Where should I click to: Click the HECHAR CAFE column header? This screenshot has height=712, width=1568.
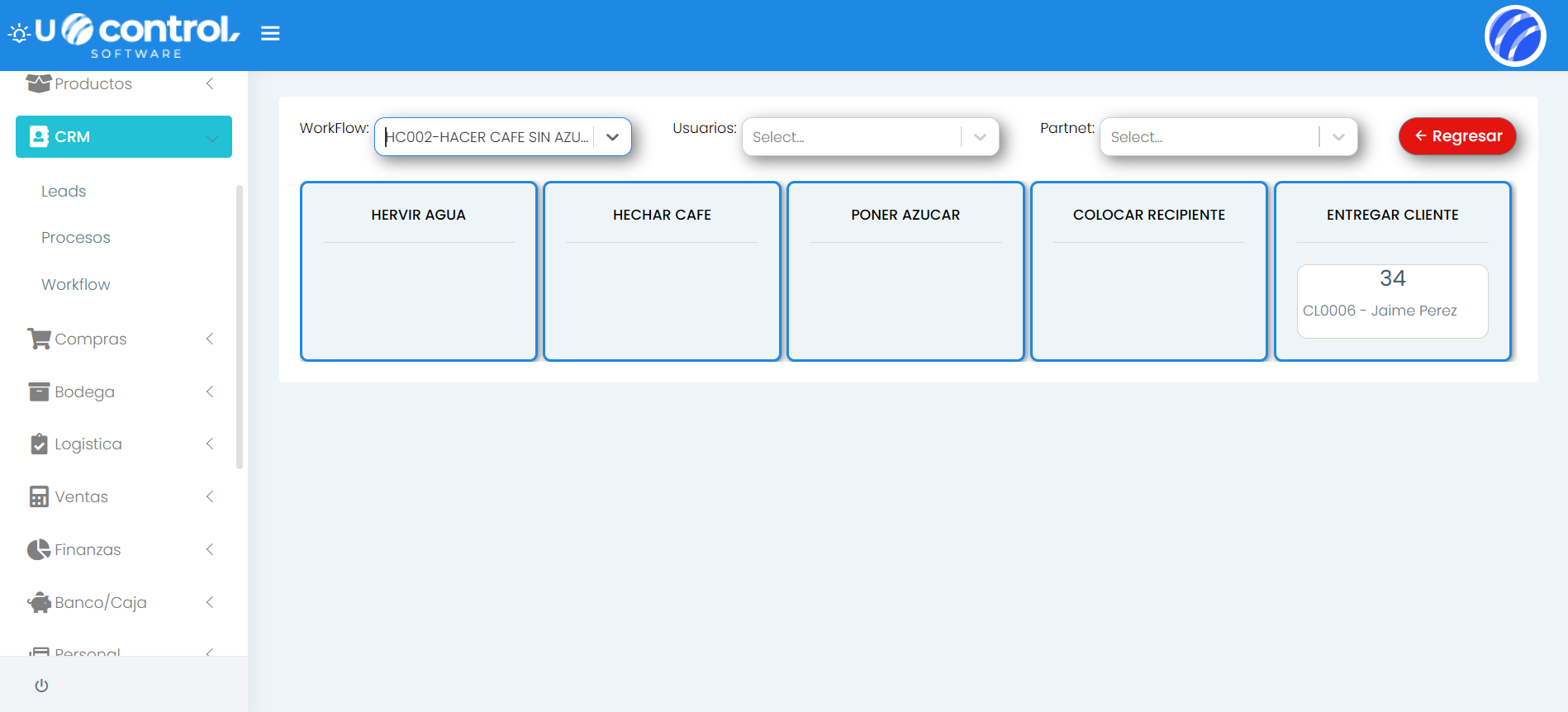[662, 215]
